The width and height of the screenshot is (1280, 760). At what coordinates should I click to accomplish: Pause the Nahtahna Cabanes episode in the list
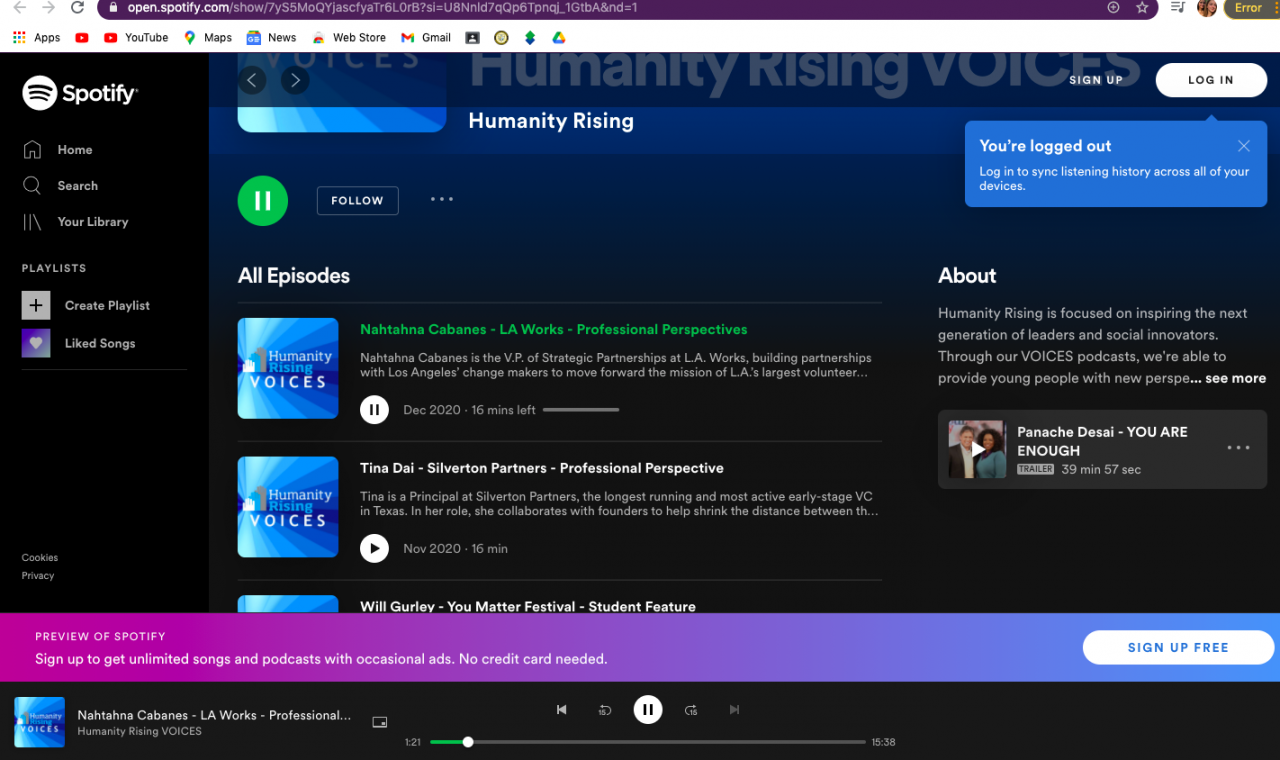tap(374, 409)
